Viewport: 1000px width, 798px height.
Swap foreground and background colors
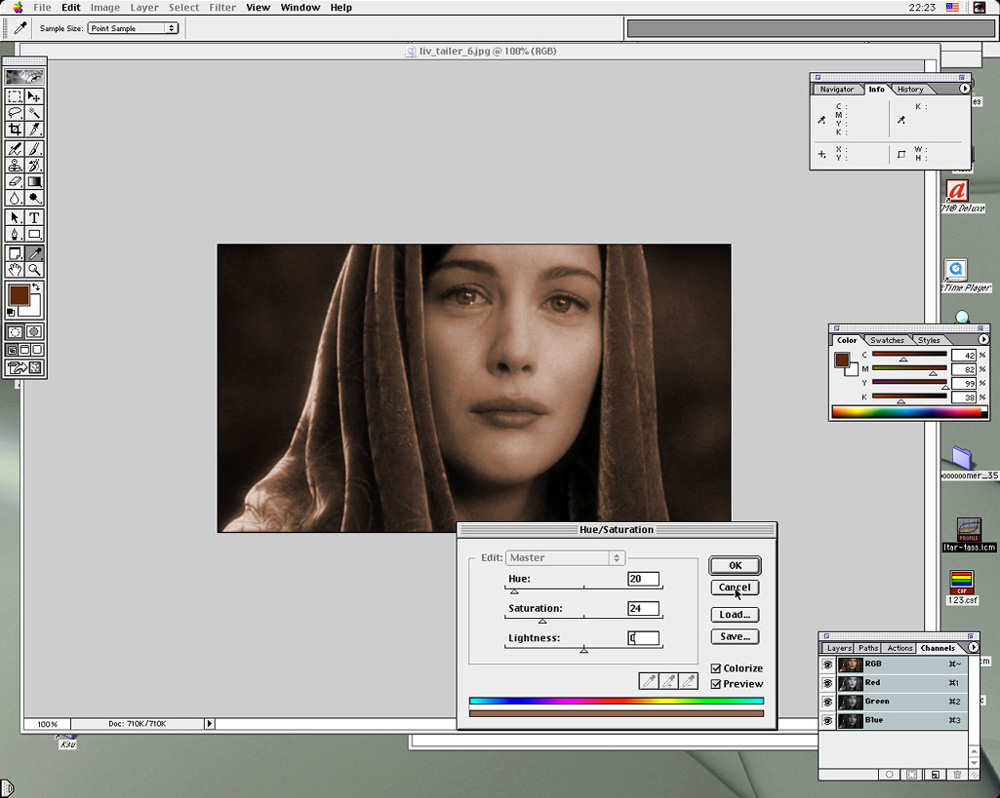pyautogui.click(x=37, y=288)
